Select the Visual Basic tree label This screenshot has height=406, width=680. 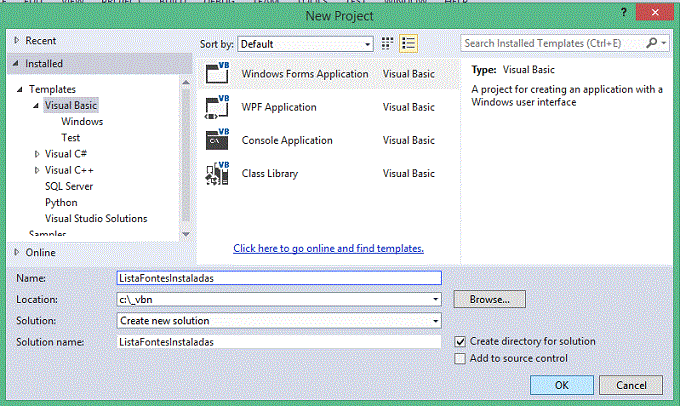[71, 105]
